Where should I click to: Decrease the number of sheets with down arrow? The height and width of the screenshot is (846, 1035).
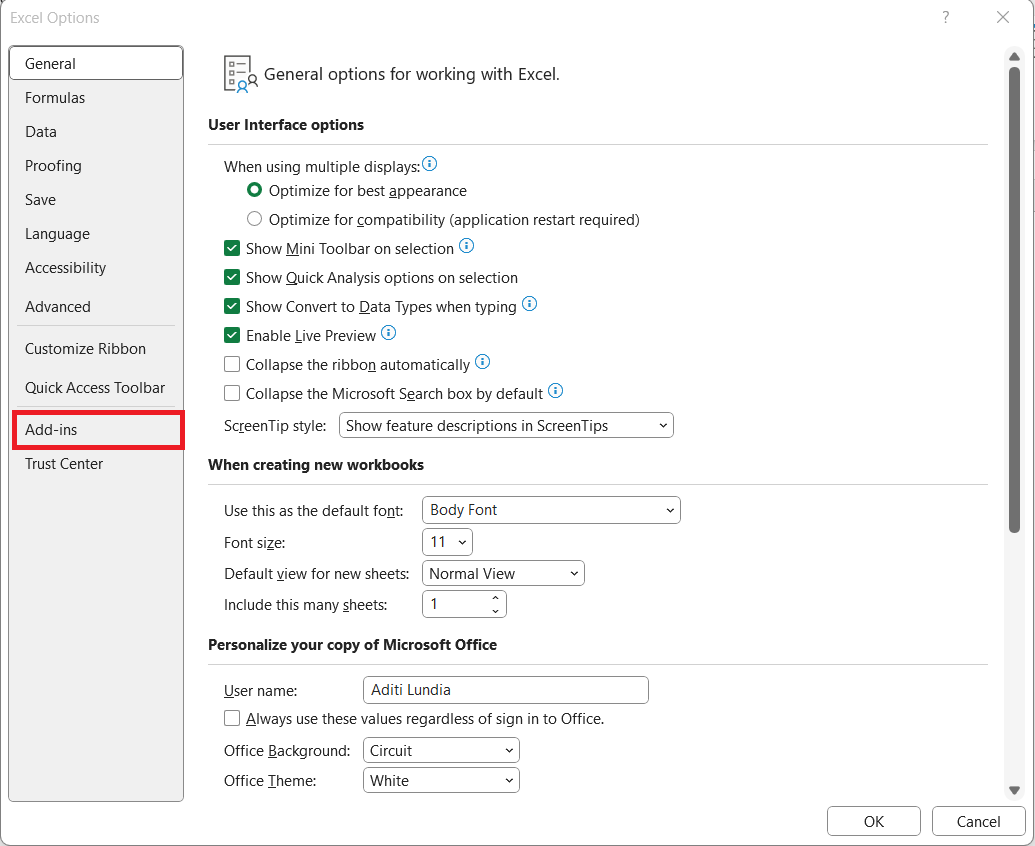click(x=495, y=611)
